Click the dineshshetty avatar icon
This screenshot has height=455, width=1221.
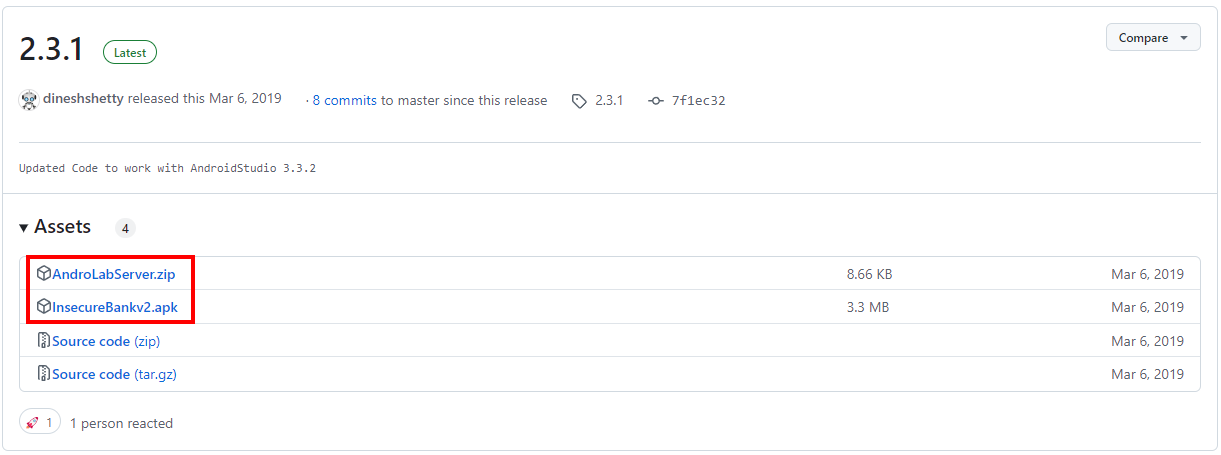pos(30,100)
